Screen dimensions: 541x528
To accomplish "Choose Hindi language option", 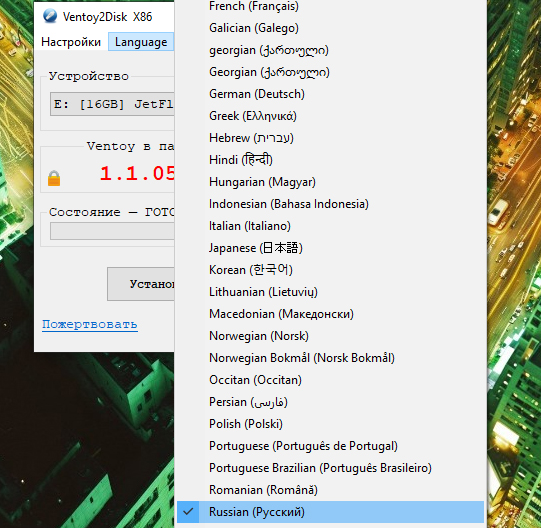I will pos(330,160).
